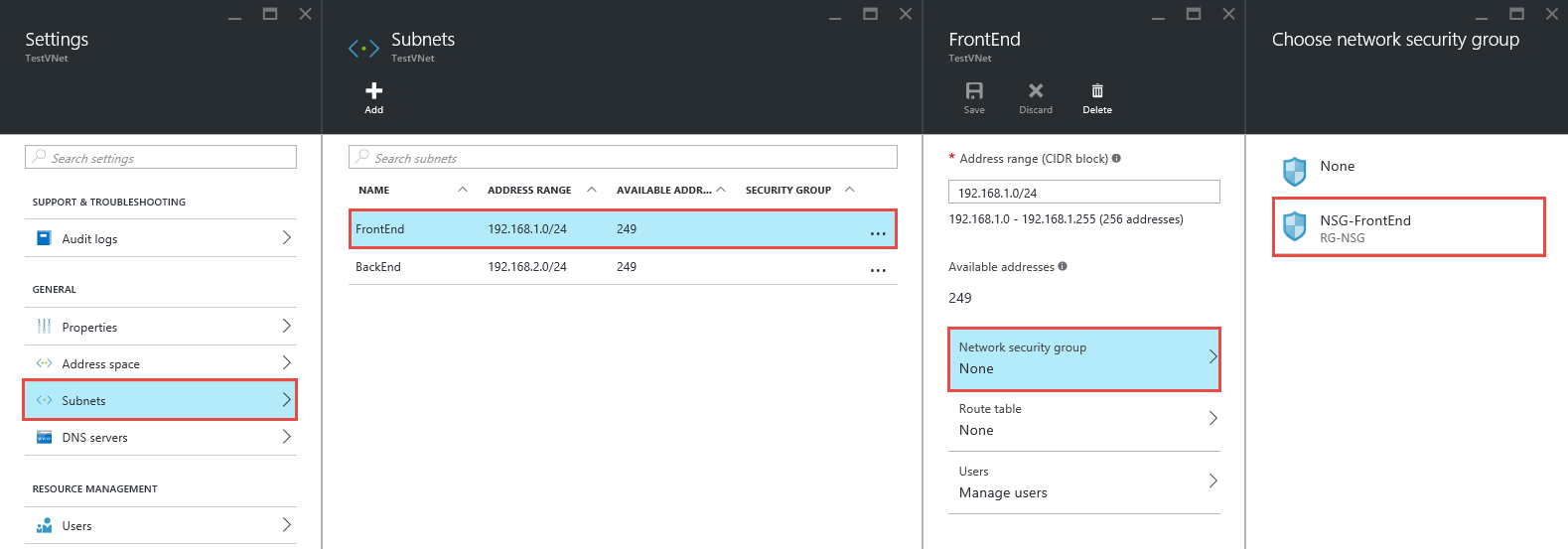Click the NAME column header
1568x549 pixels.
pyautogui.click(x=374, y=190)
